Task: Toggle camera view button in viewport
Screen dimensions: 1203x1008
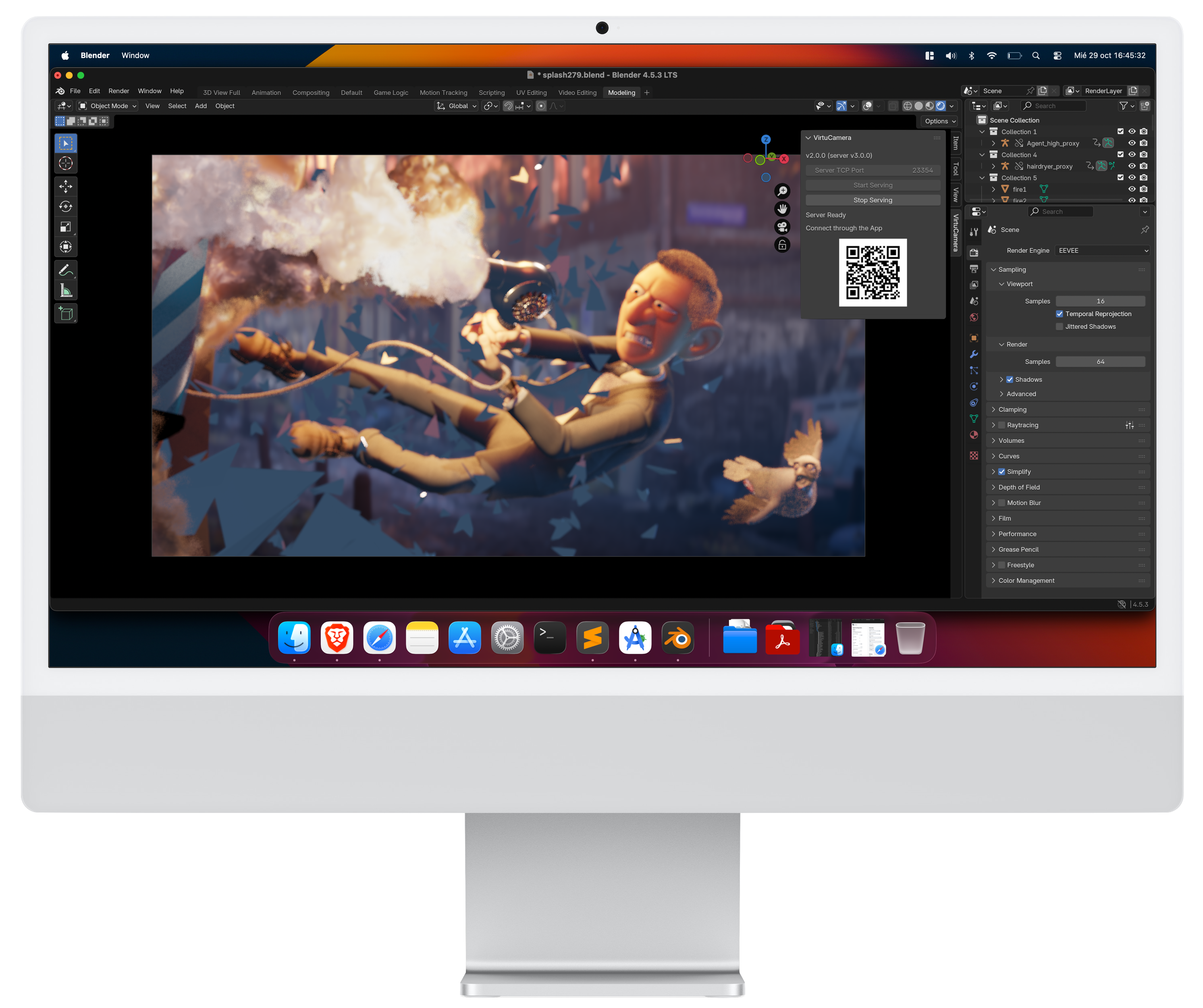Action: (x=782, y=227)
